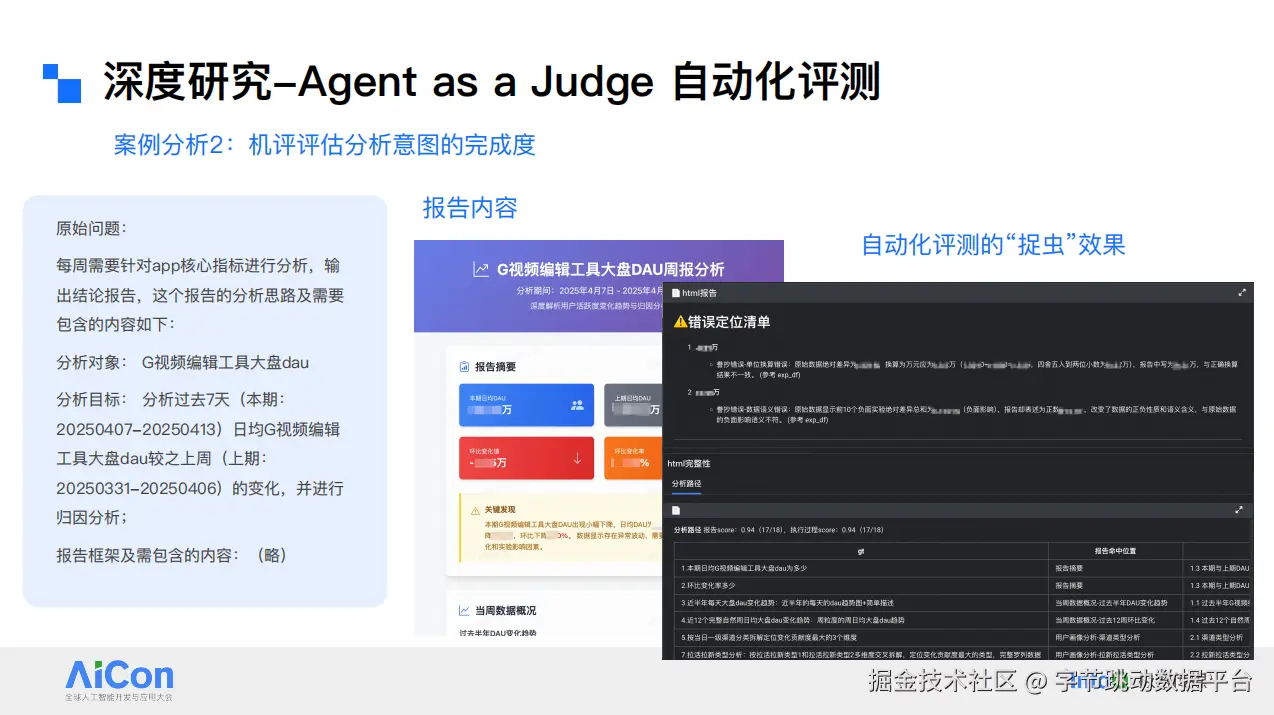The width and height of the screenshot is (1274, 715).
Task: Select the 分析路径 tab
Action: pos(686,484)
